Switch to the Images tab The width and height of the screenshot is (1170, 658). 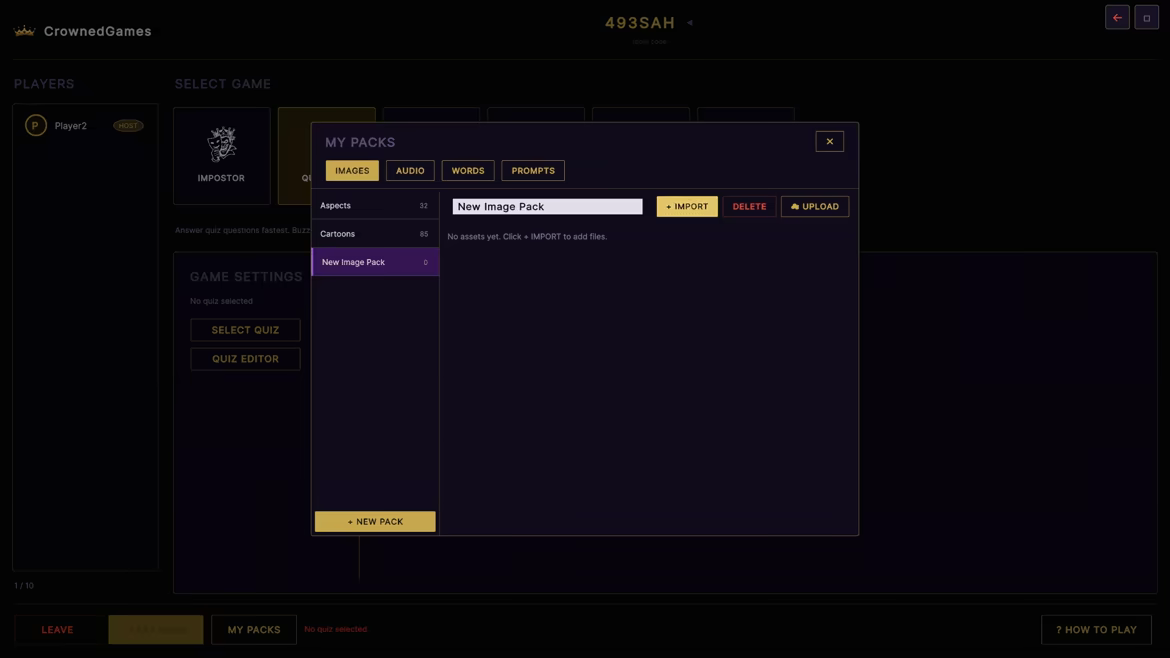352,171
